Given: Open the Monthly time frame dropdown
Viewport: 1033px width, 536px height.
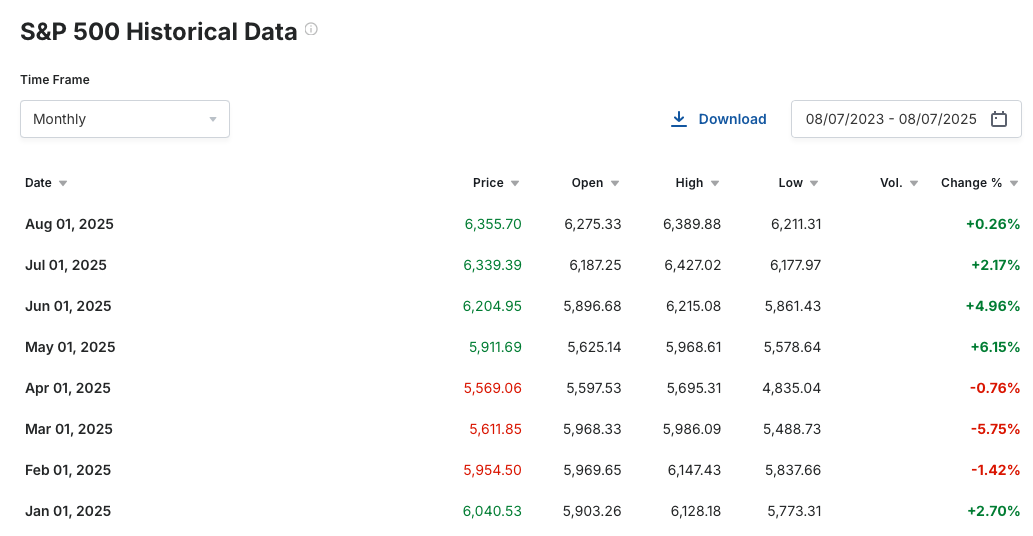Looking at the screenshot, I should (125, 119).
